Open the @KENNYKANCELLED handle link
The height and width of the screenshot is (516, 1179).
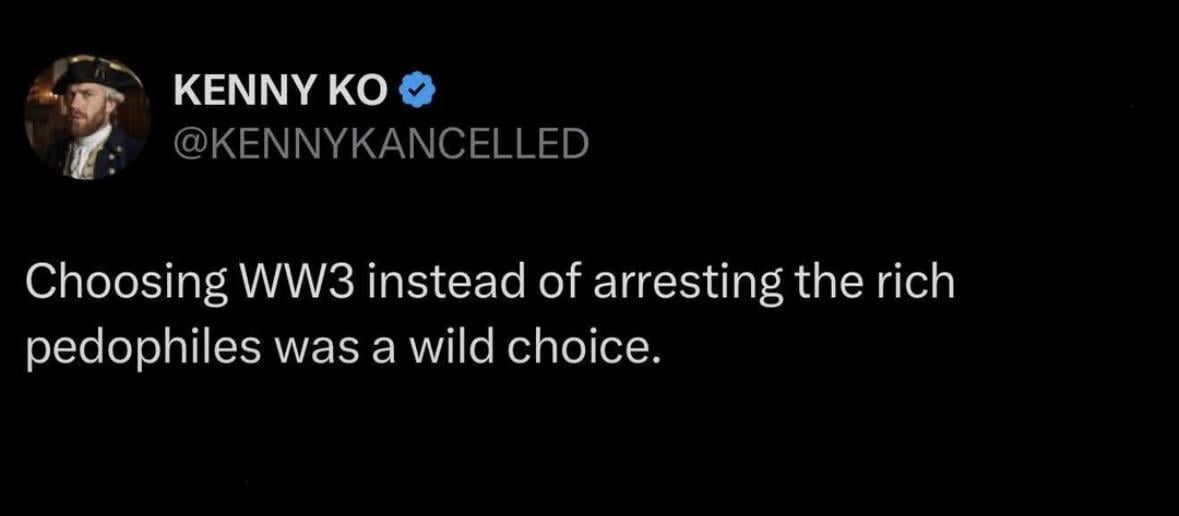click(380, 145)
